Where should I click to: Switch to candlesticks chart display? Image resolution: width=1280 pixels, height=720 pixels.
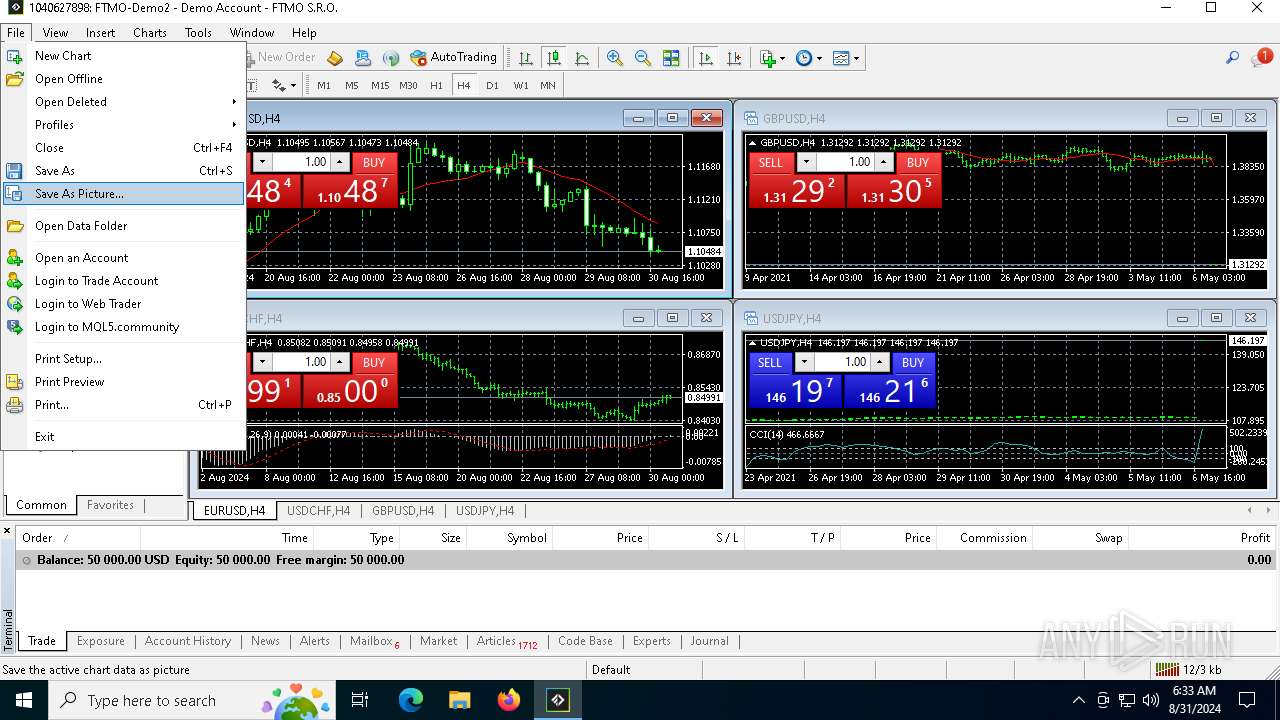[553, 58]
